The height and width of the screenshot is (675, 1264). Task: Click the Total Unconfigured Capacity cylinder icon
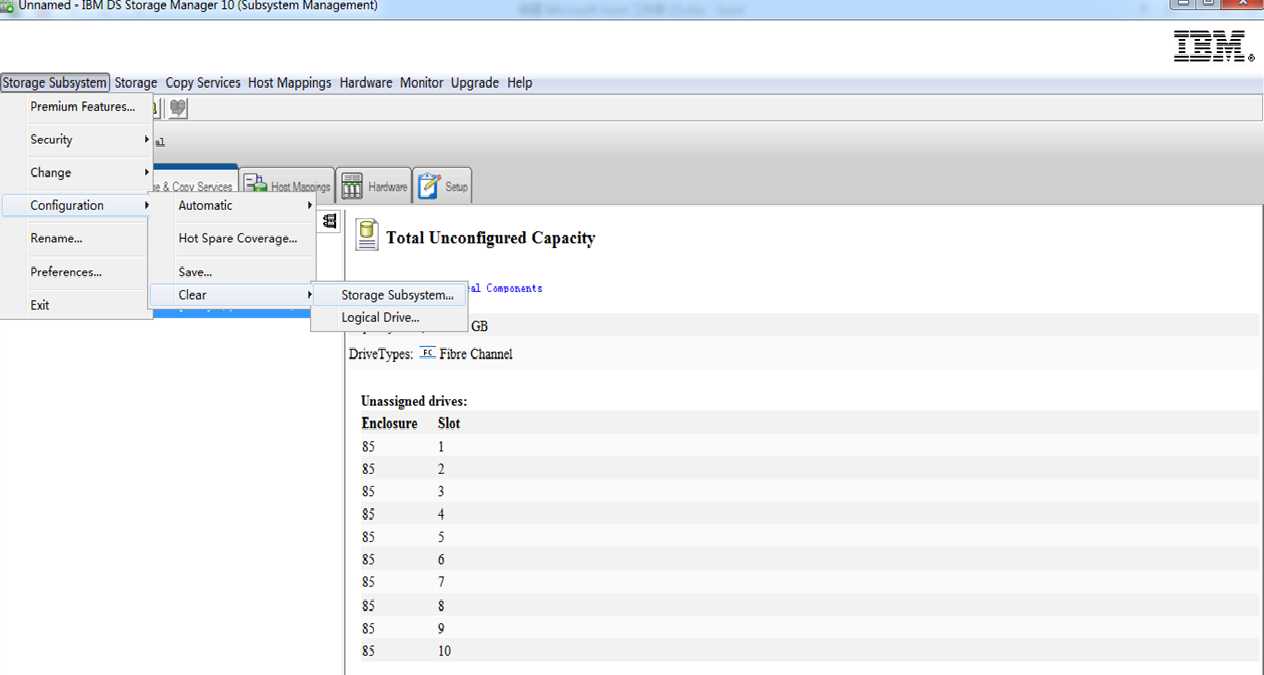click(367, 235)
